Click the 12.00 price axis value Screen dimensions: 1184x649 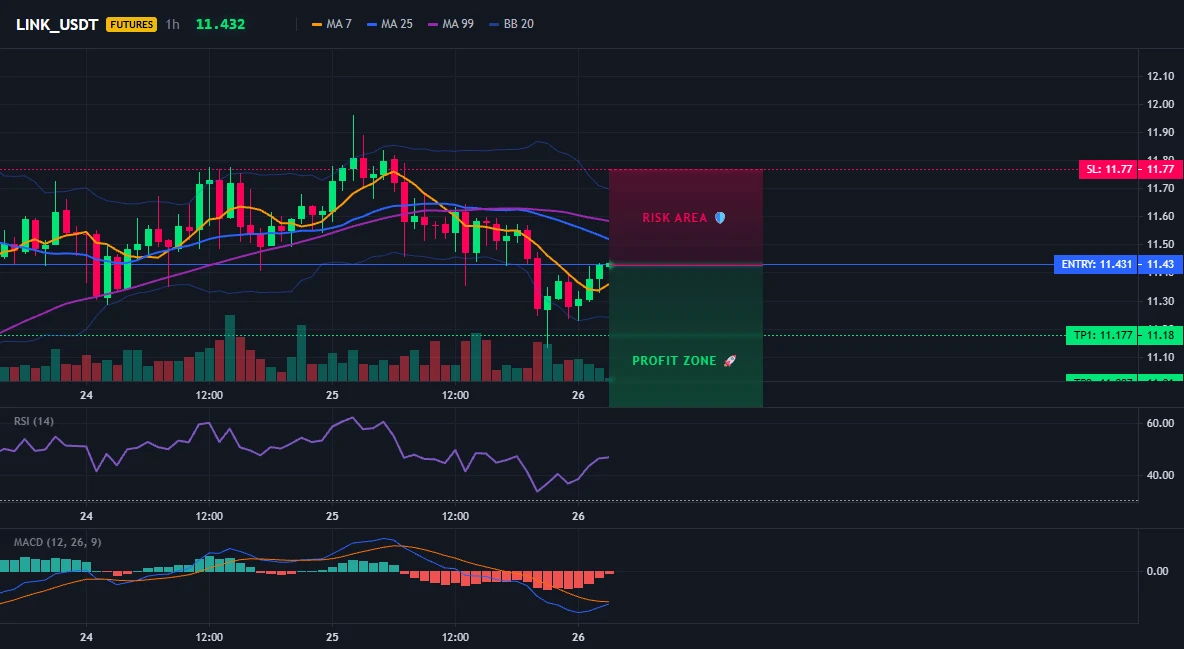(x=1161, y=104)
